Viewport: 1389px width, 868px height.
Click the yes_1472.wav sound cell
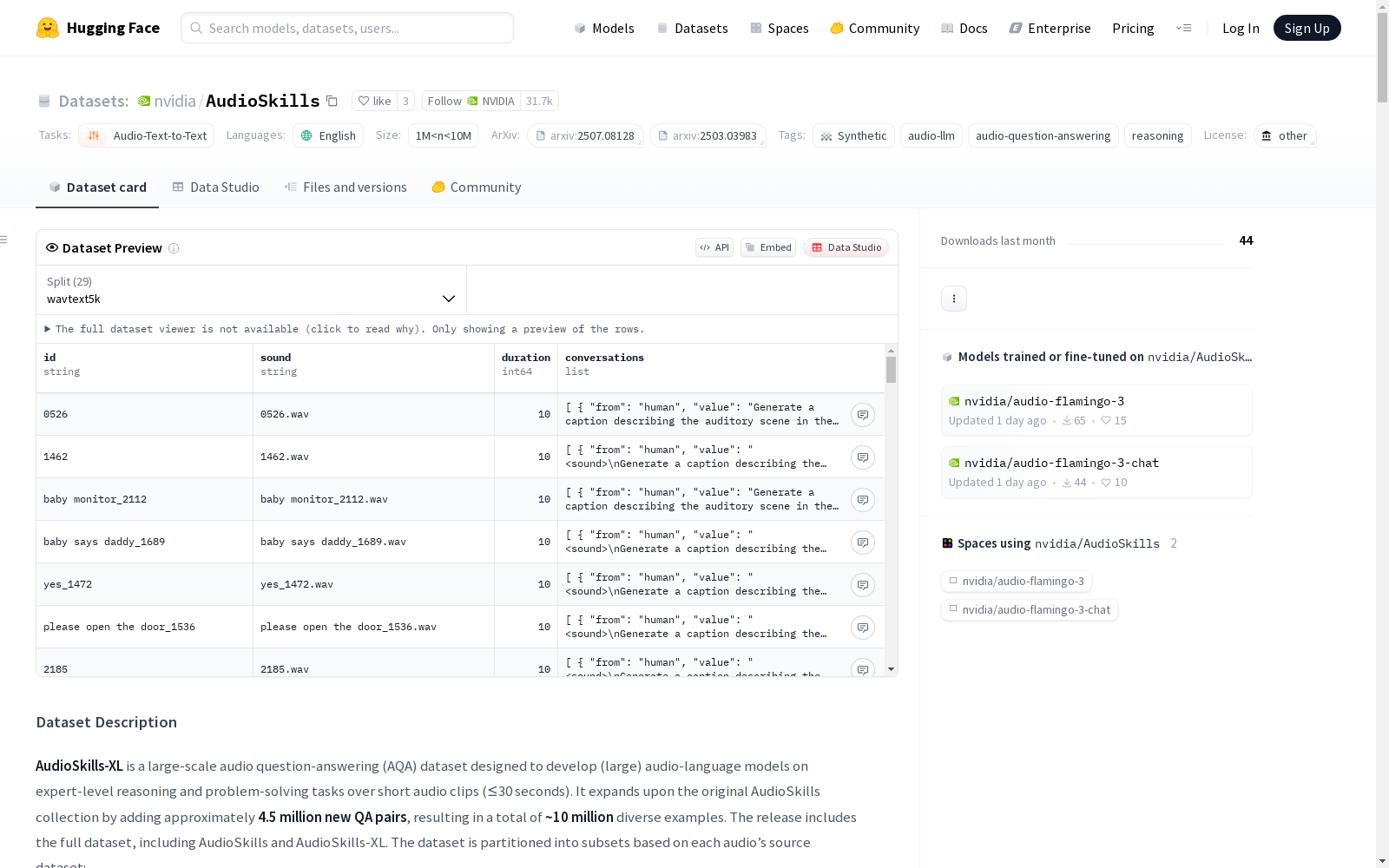pyautogui.click(x=373, y=585)
